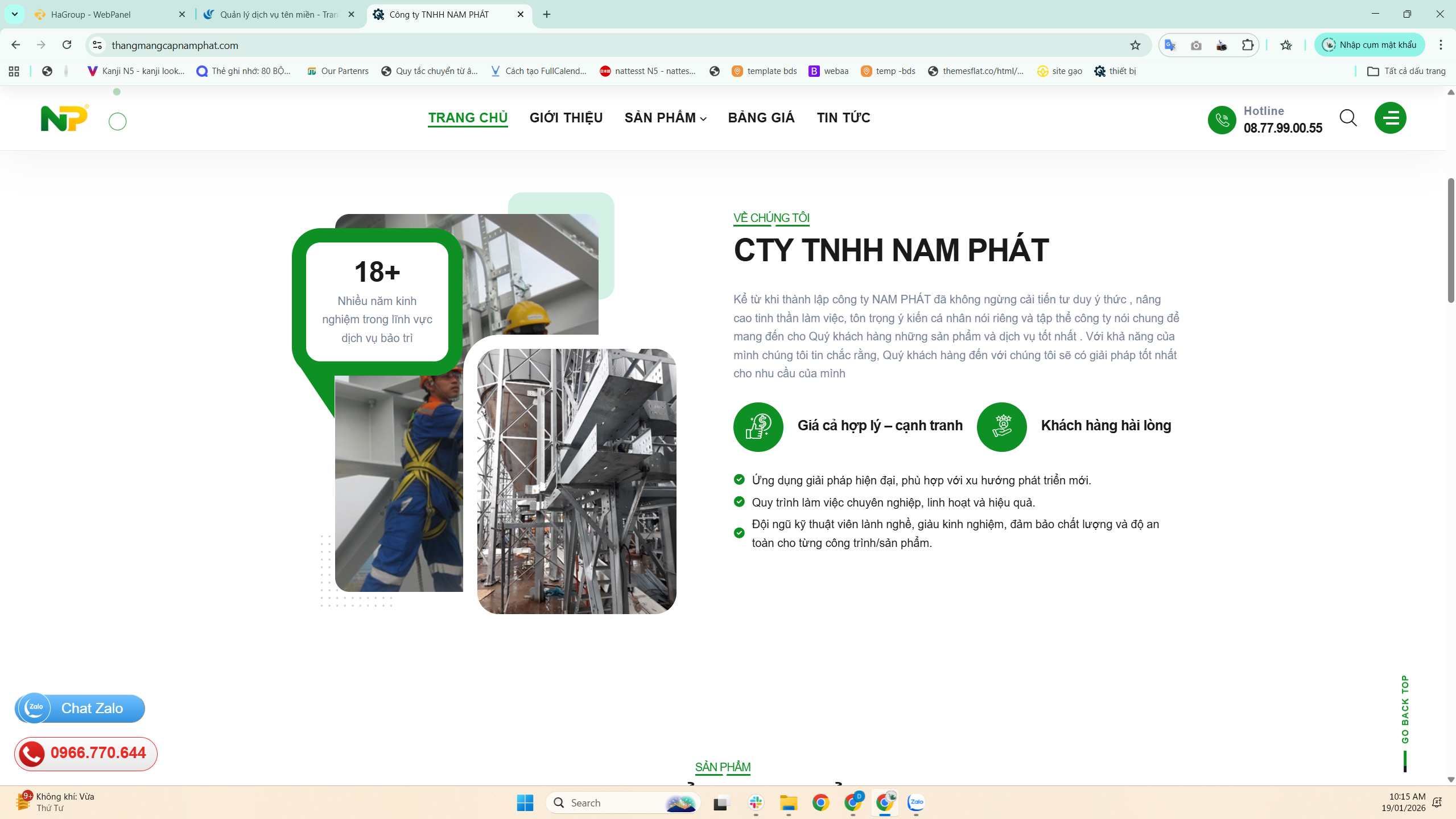The width and height of the screenshot is (1456, 819).
Task: Click the worker in blue uniform photo
Action: point(399,484)
